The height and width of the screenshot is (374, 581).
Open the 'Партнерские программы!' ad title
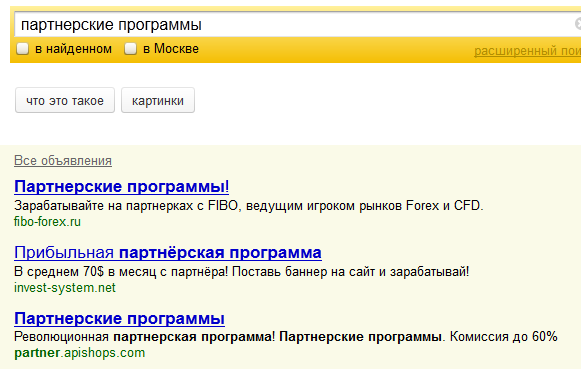tap(122, 186)
